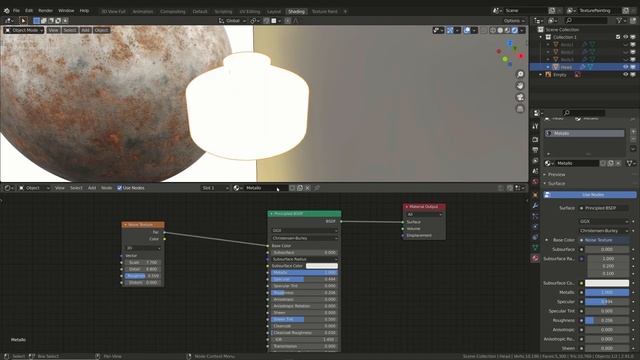Open the Edit menu
Screen dimensions: 640x360
pos(29,11)
